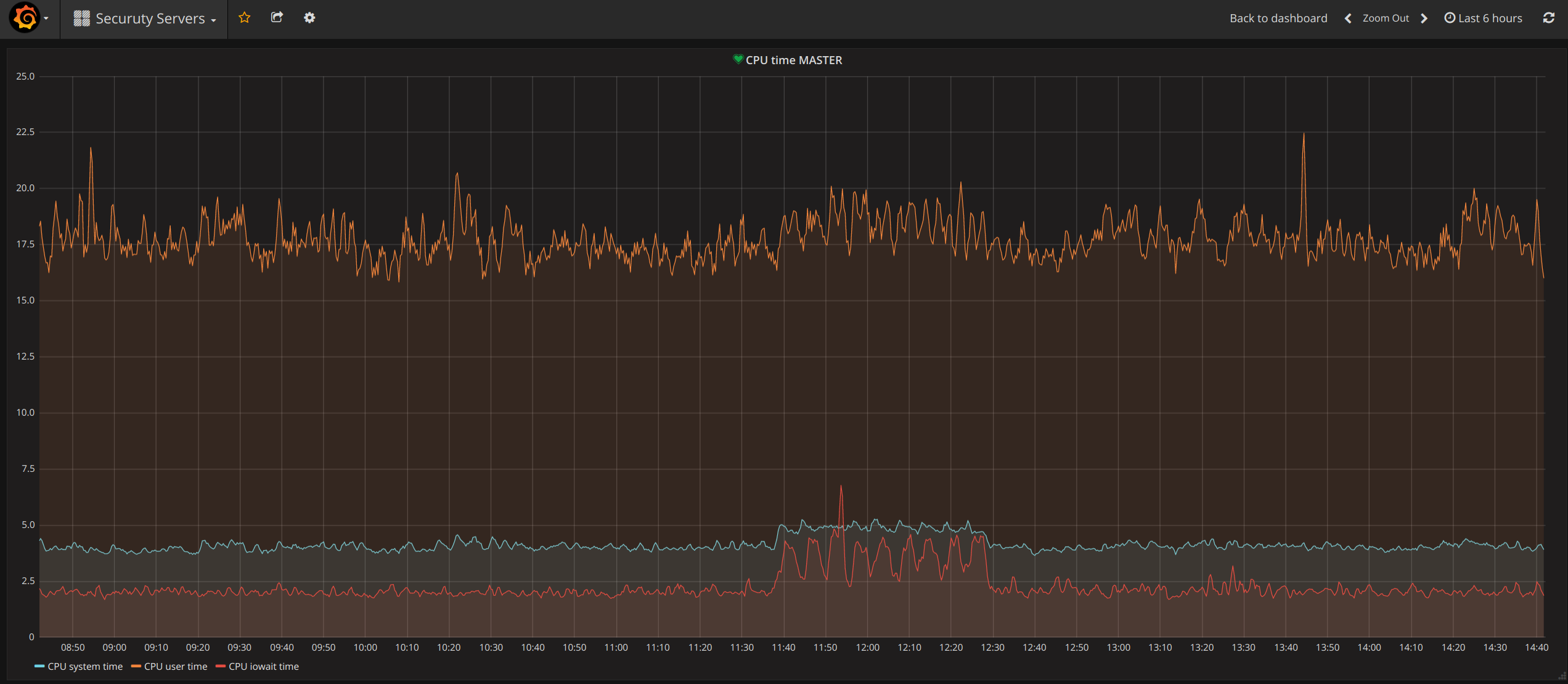Click the 12:00 label on the time axis
Screen dimensions: 1568x684
(x=867, y=648)
